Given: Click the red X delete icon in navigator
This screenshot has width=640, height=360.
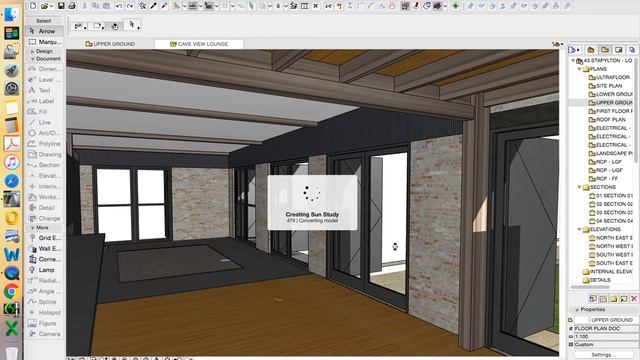Looking at the screenshot, I should click(634, 299).
